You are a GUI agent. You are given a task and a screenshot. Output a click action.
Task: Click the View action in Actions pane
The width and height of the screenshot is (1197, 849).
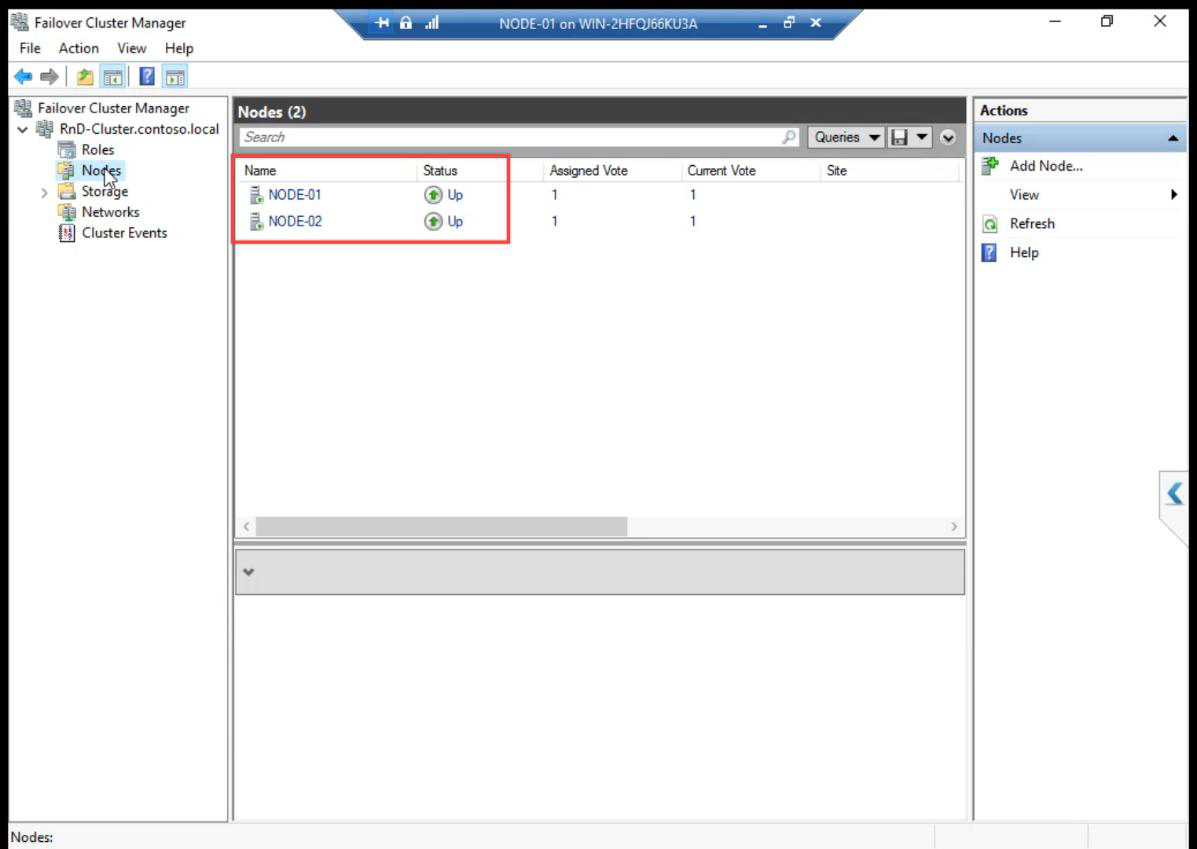click(1024, 195)
